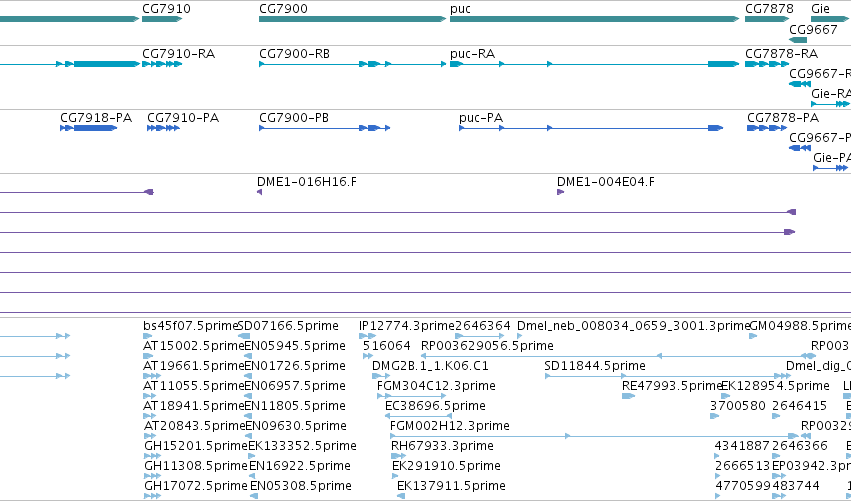This screenshot has width=851, height=501.
Task: Select the IP12774.3prime EST label
Action: 407,326
